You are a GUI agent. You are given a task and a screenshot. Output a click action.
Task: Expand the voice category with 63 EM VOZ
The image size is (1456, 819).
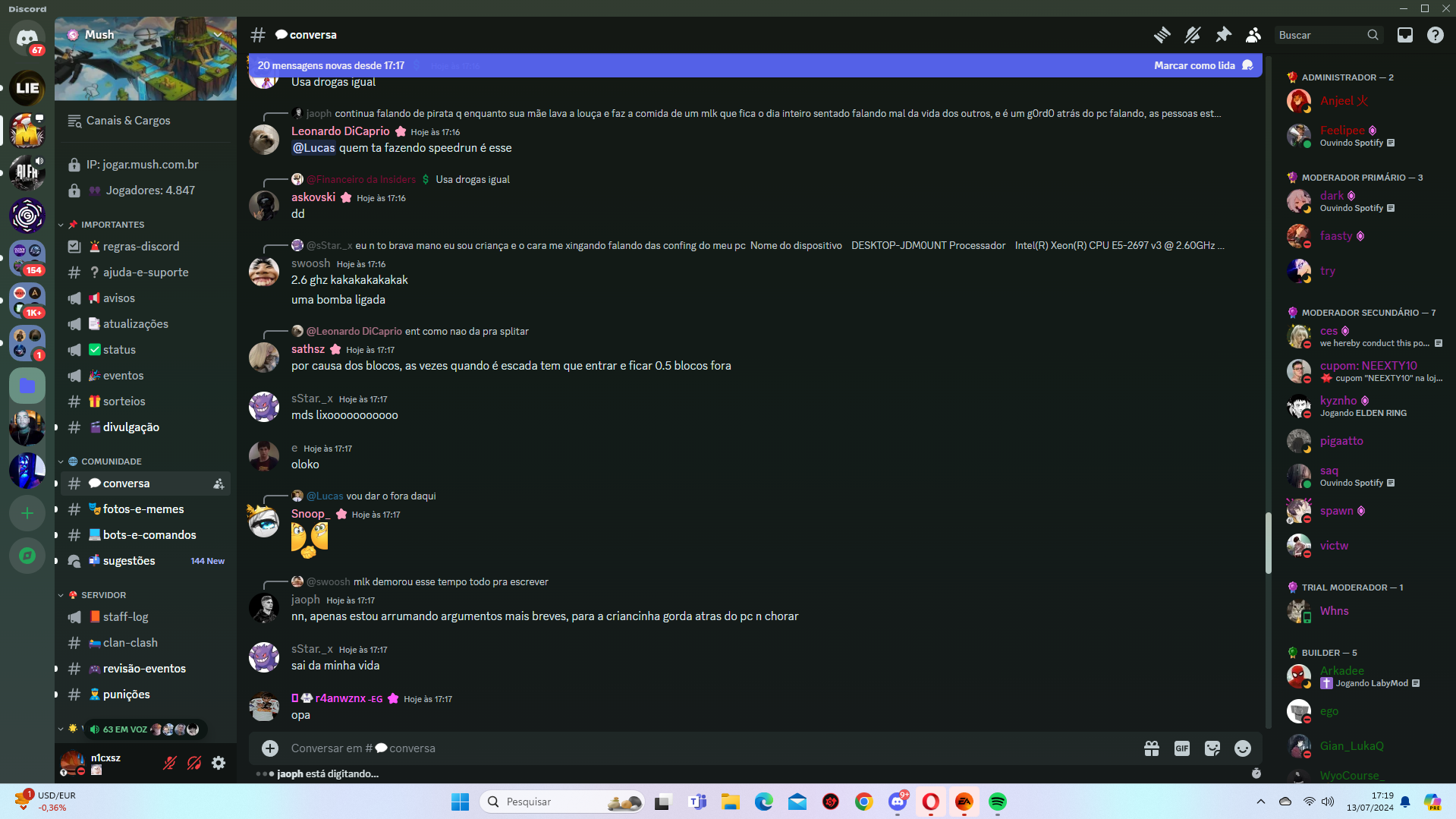[x=61, y=729]
